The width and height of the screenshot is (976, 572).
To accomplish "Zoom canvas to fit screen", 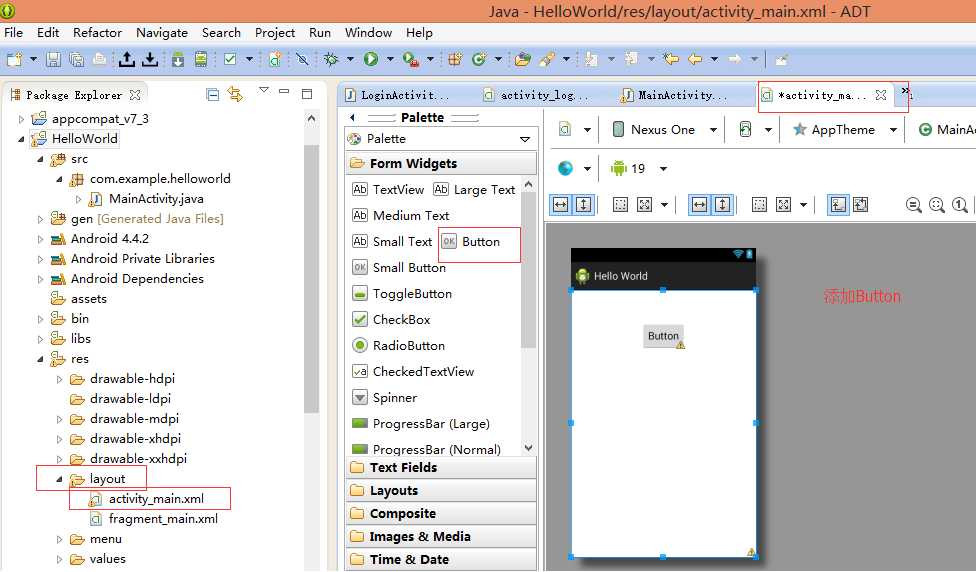I will [937, 204].
